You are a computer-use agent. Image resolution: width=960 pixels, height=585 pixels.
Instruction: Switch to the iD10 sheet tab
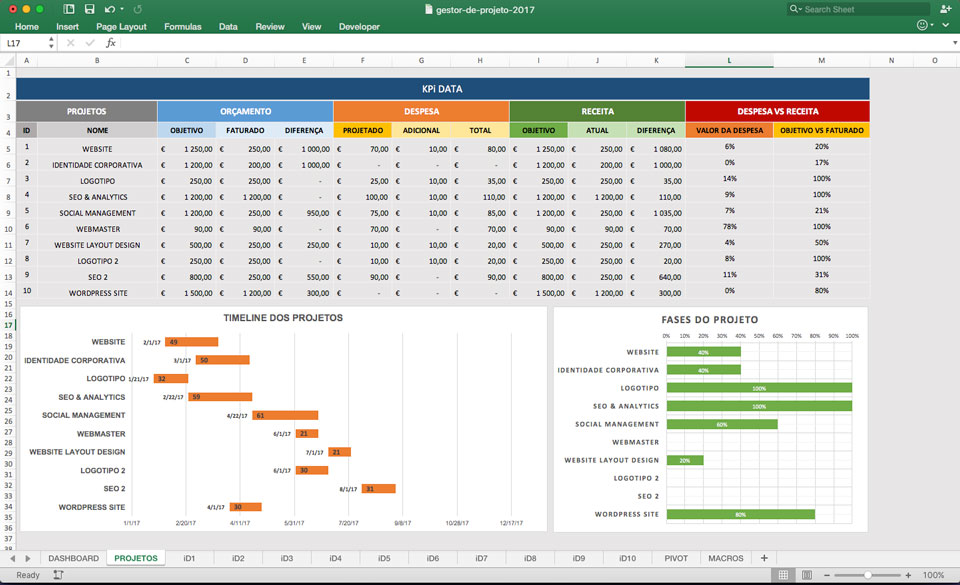[x=628, y=558]
